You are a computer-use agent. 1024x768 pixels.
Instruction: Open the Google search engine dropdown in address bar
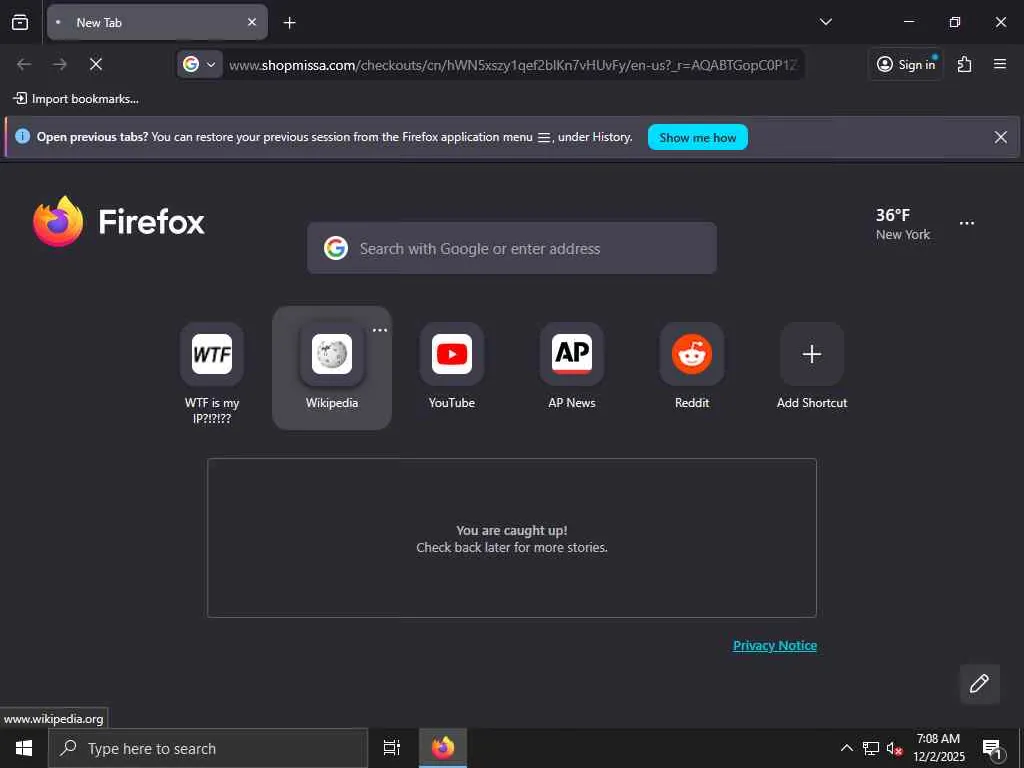(x=199, y=64)
